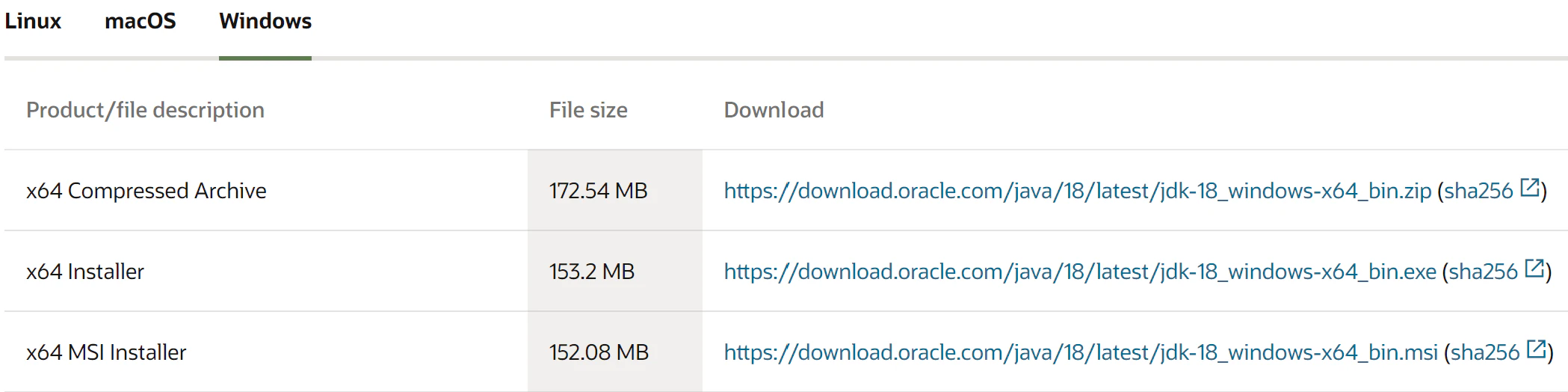Switch to the macOS tab
The width and height of the screenshot is (1568, 392).
141,22
